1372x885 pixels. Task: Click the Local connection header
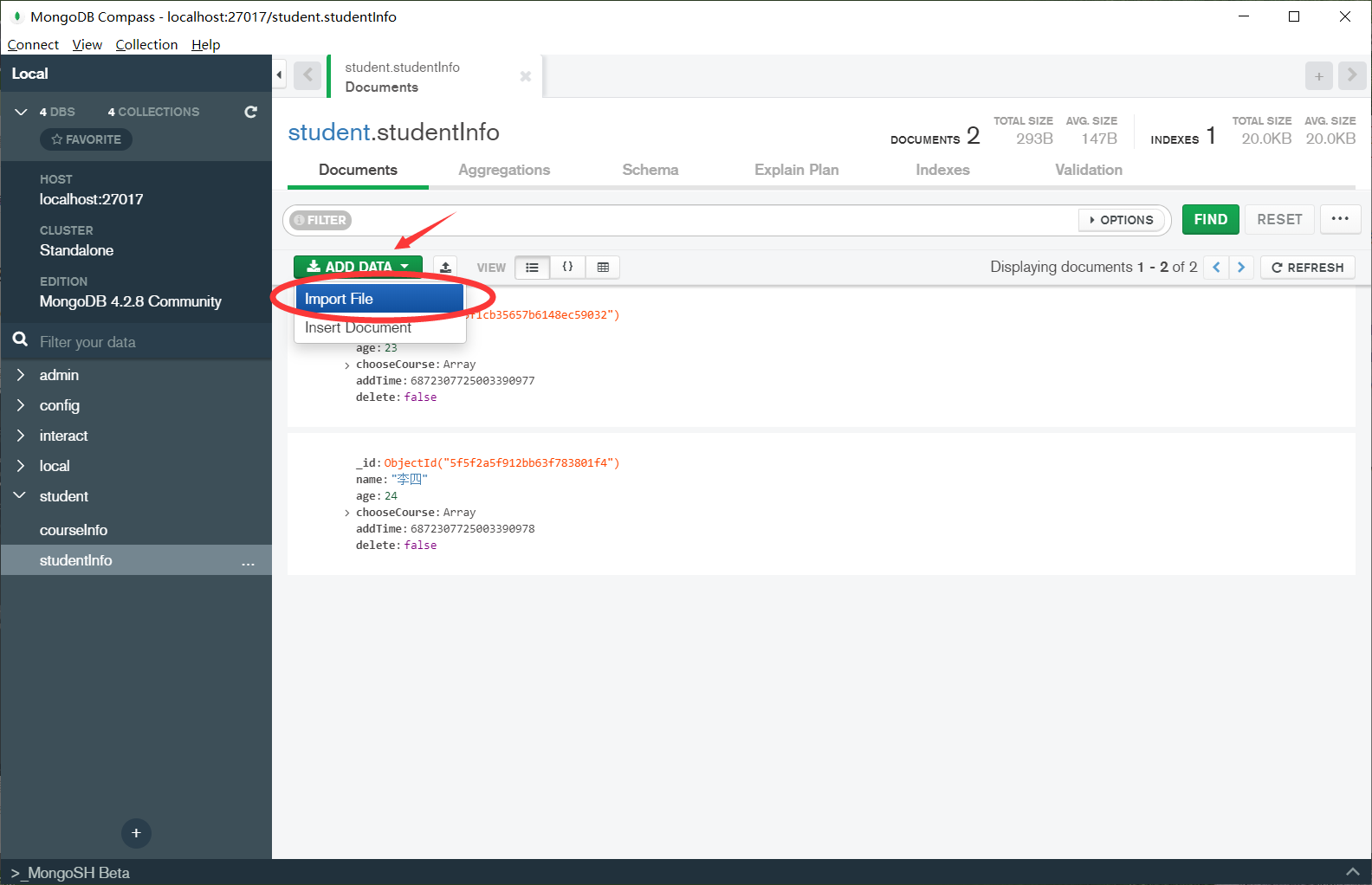[136, 74]
